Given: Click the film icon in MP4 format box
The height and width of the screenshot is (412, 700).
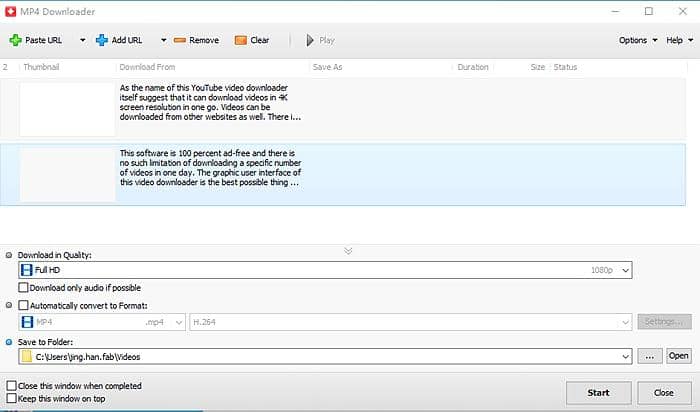Looking at the screenshot, I should pos(27,322).
